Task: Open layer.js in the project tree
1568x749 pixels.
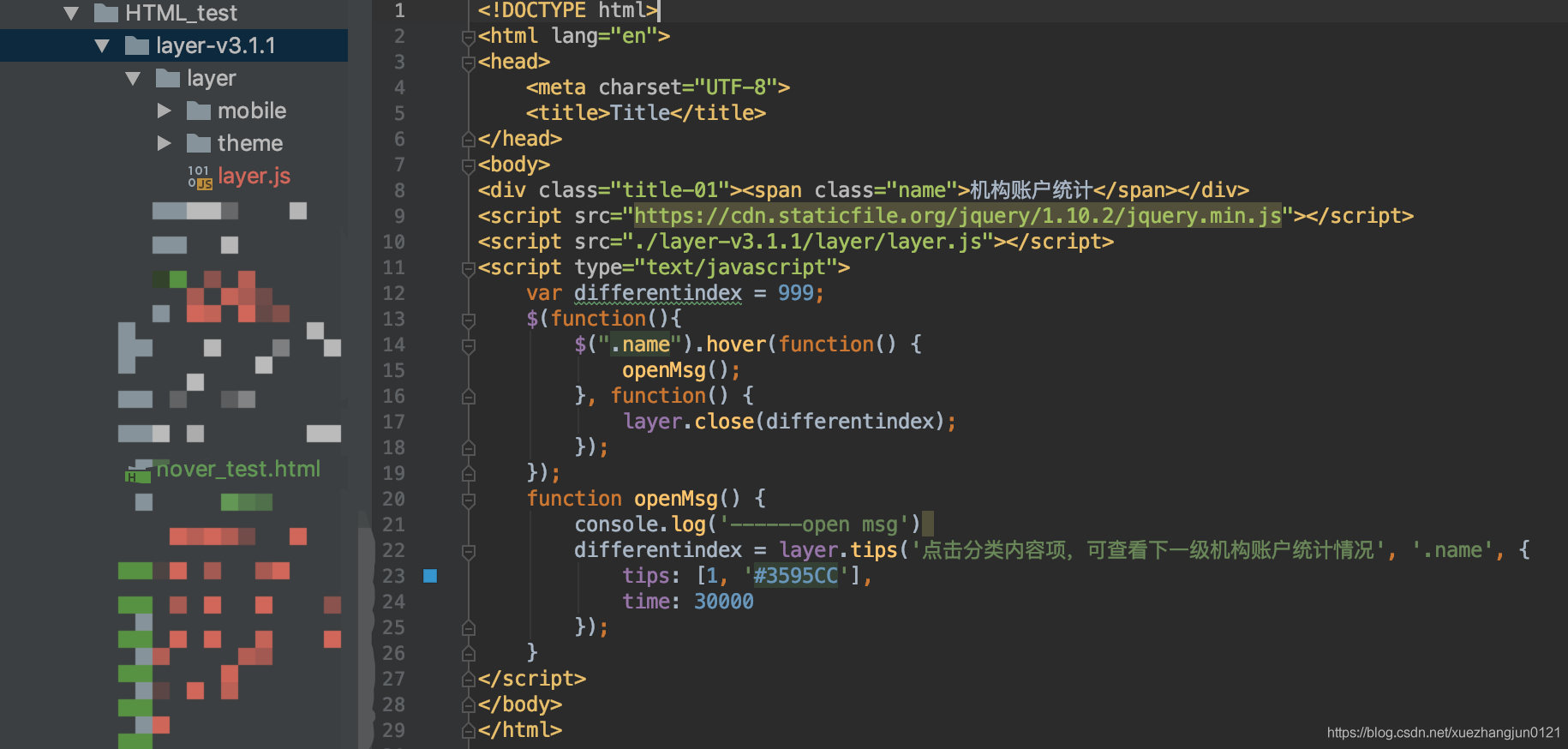Action: 254,176
